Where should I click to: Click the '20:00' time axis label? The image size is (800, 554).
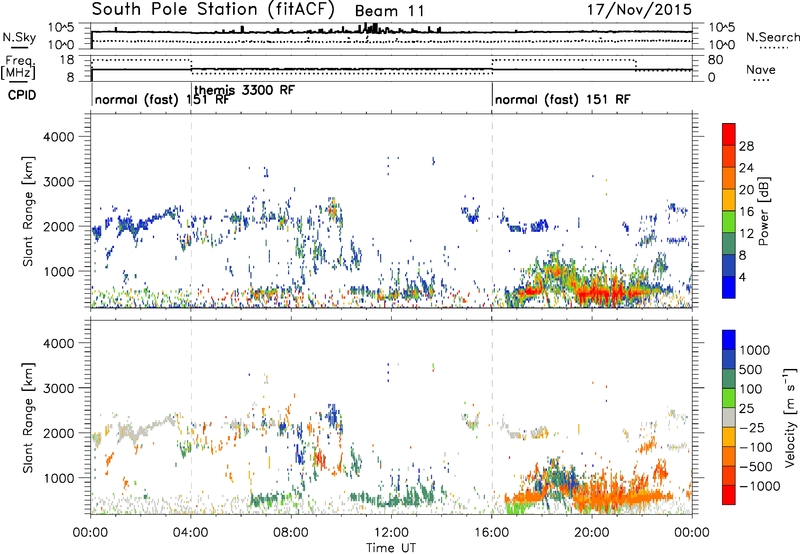click(592, 533)
